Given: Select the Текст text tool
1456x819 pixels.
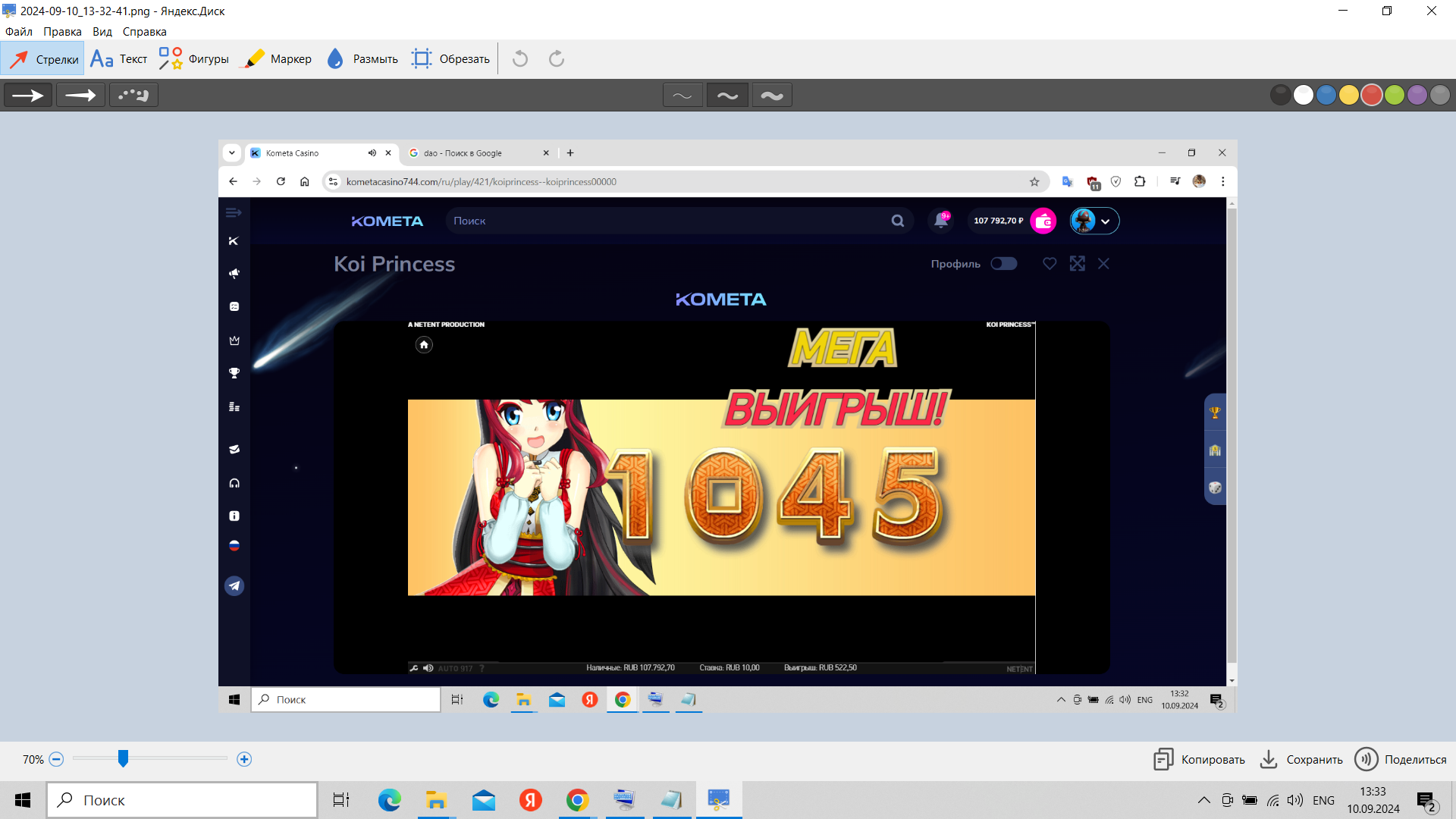Looking at the screenshot, I should 119,59.
